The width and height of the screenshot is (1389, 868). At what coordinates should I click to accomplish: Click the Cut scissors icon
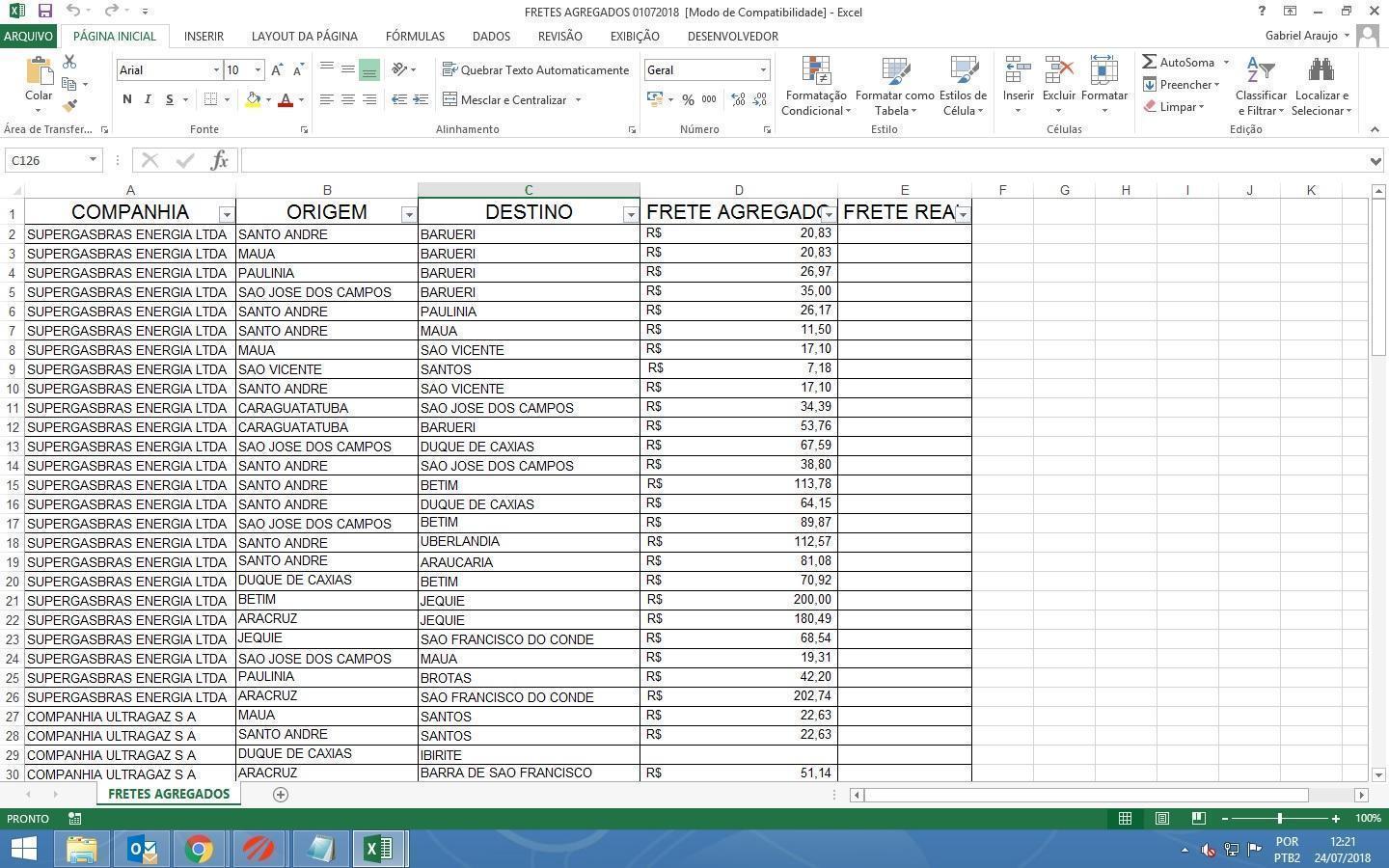click(69, 62)
